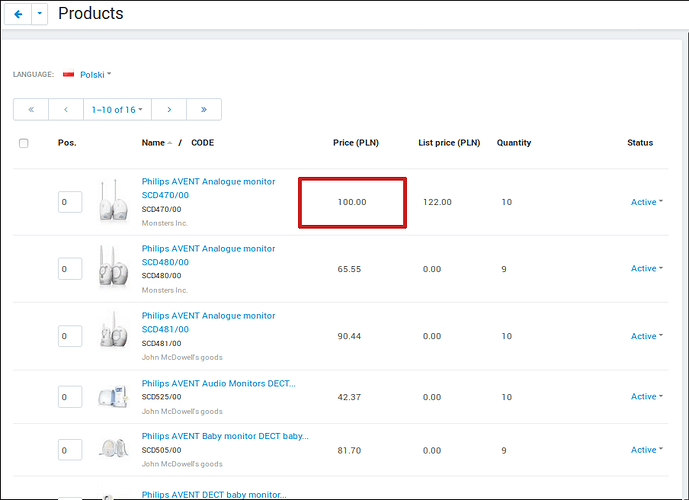
Task: Click price value 81.70
Action: pos(349,450)
